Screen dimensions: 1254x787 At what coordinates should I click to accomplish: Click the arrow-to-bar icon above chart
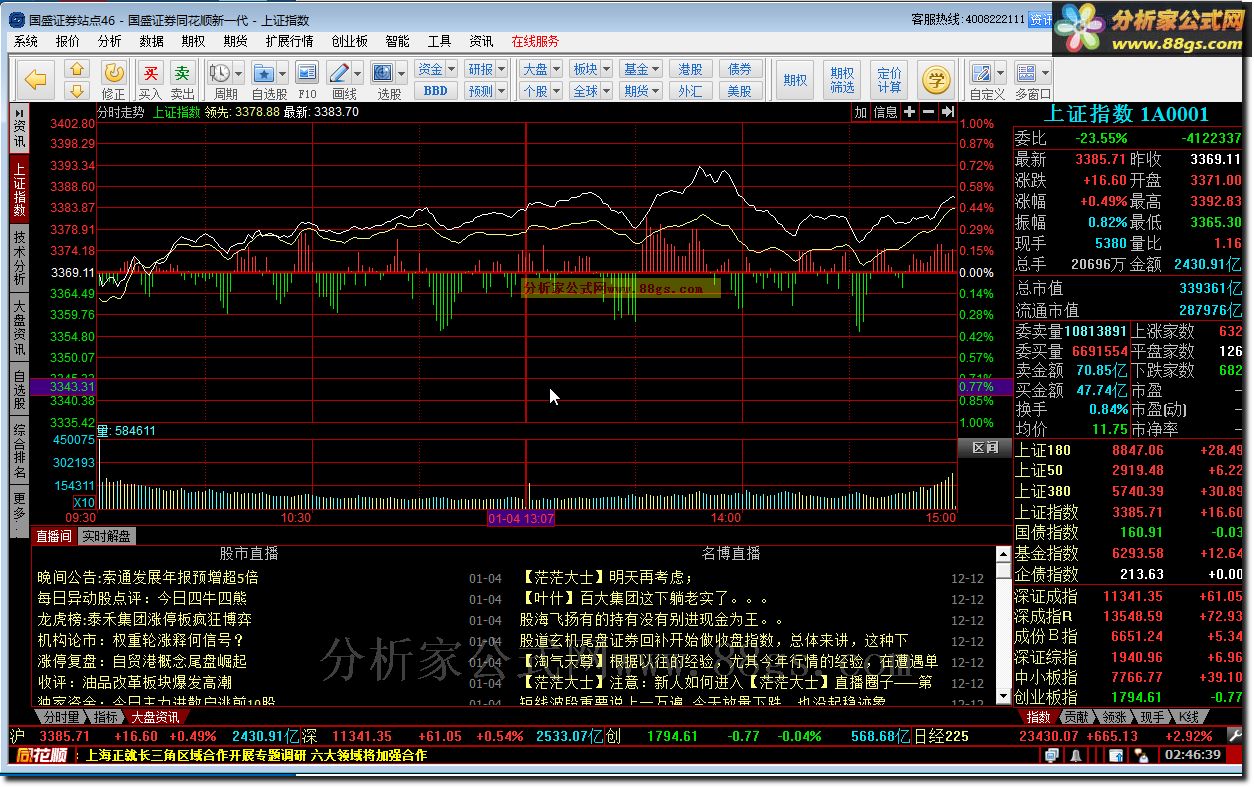tap(947, 112)
